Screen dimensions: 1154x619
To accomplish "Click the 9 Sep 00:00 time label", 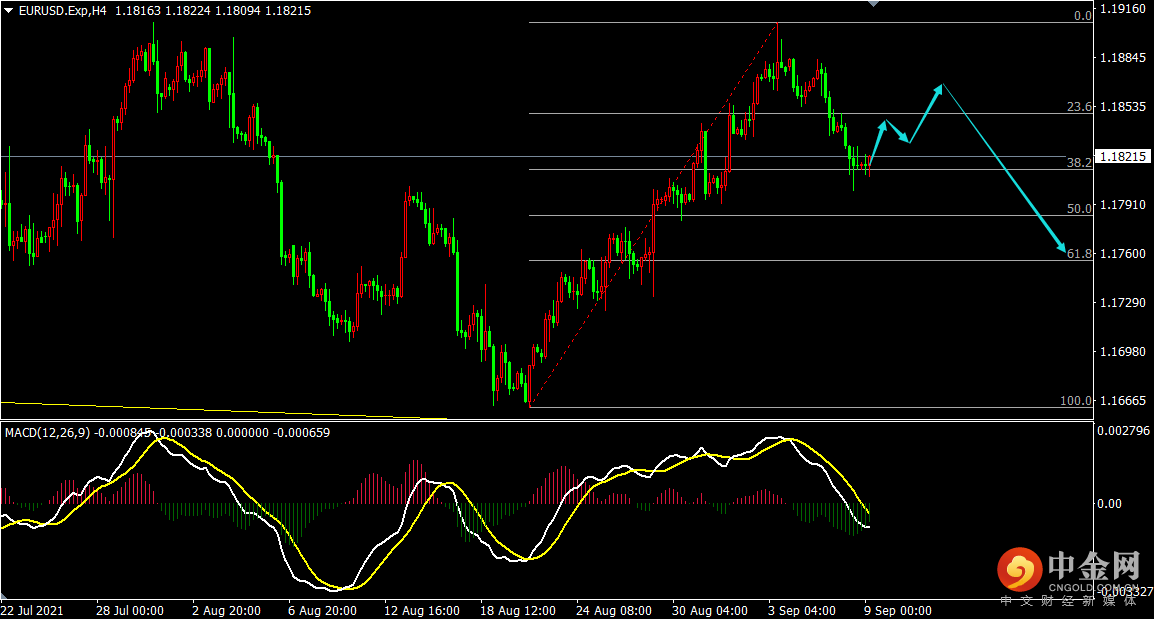I will click(x=898, y=611).
